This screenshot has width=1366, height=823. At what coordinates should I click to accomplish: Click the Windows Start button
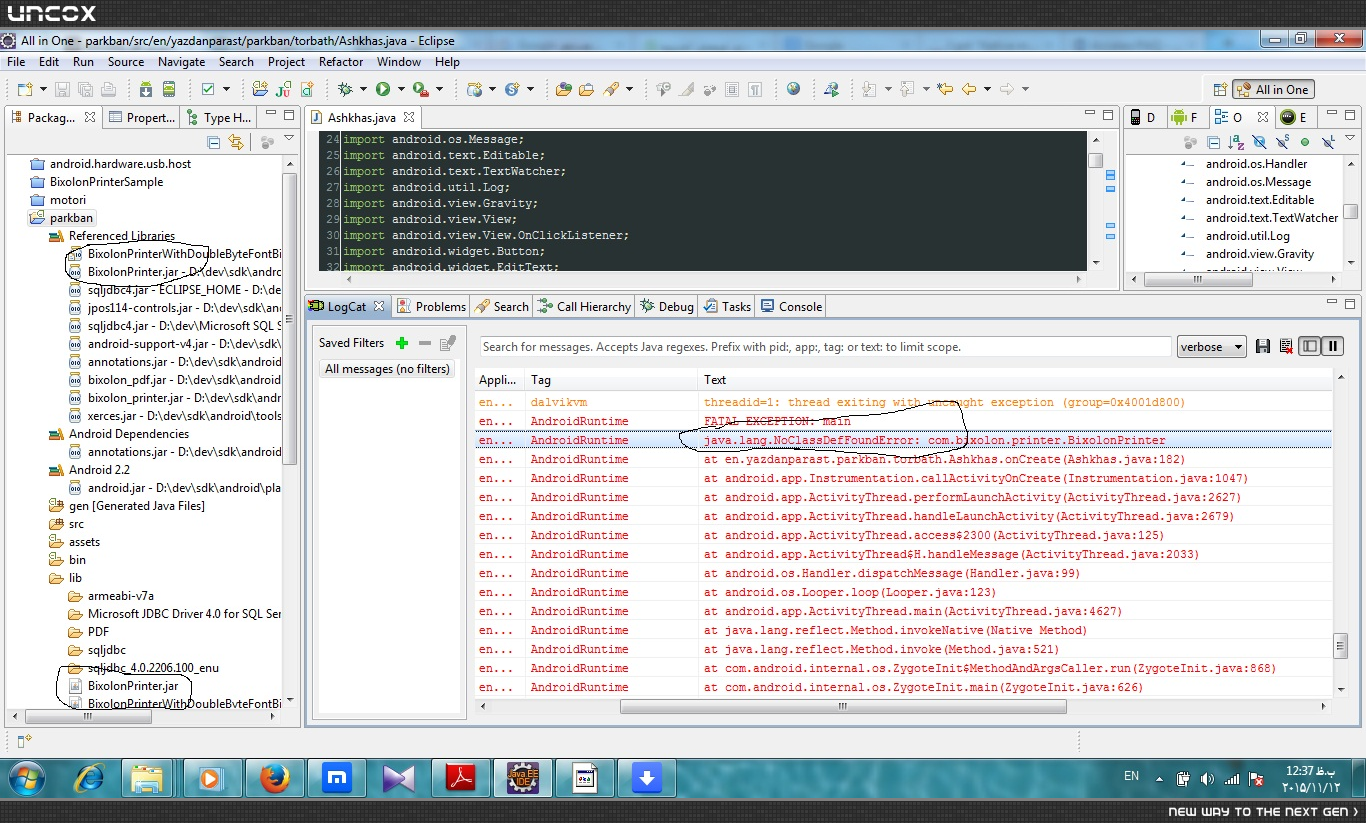click(x=25, y=777)
